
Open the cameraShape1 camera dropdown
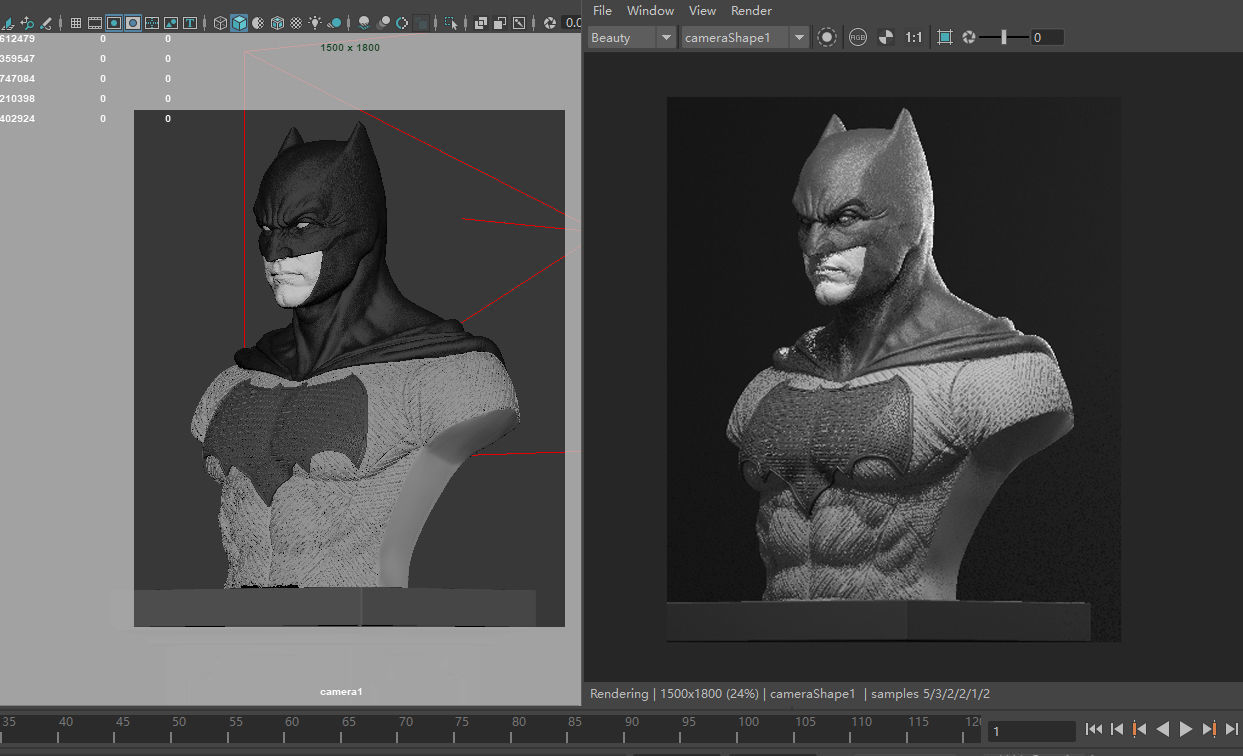coord(745,37)
